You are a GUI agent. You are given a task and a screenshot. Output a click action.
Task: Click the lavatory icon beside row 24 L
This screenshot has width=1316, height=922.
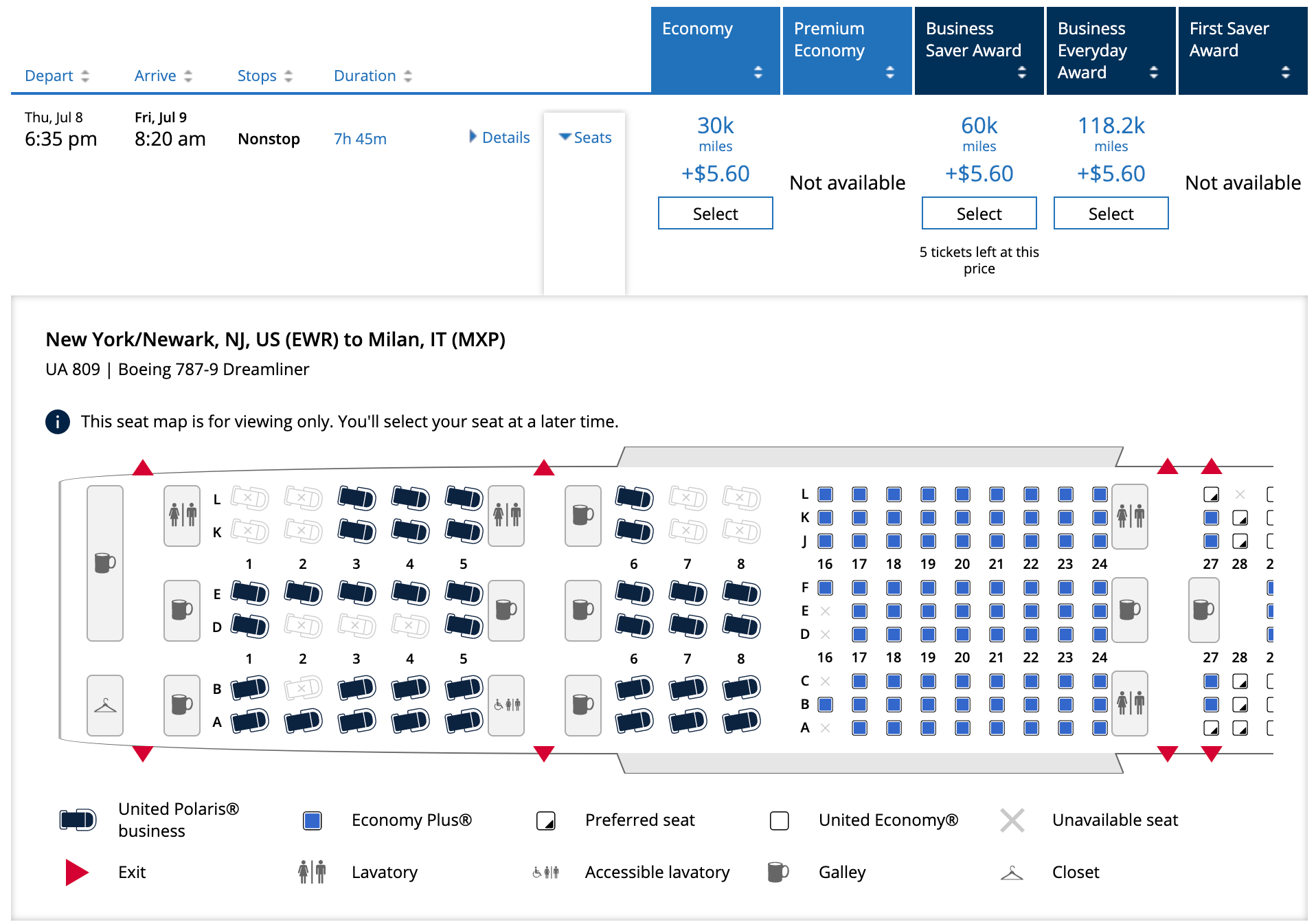(1130, 515)
